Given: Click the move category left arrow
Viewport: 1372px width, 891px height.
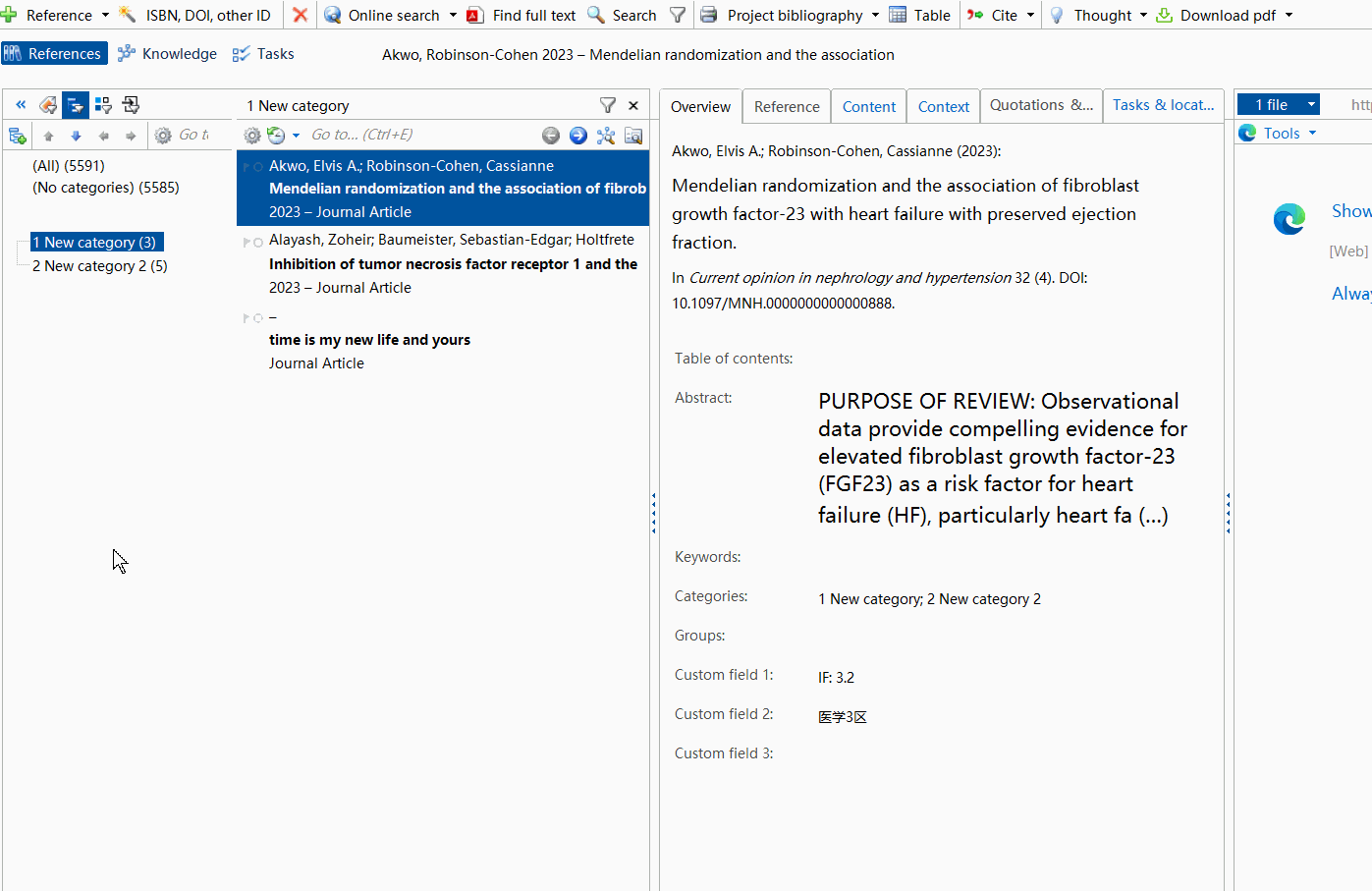Looking at the screenshot, I should pos(103,136).
